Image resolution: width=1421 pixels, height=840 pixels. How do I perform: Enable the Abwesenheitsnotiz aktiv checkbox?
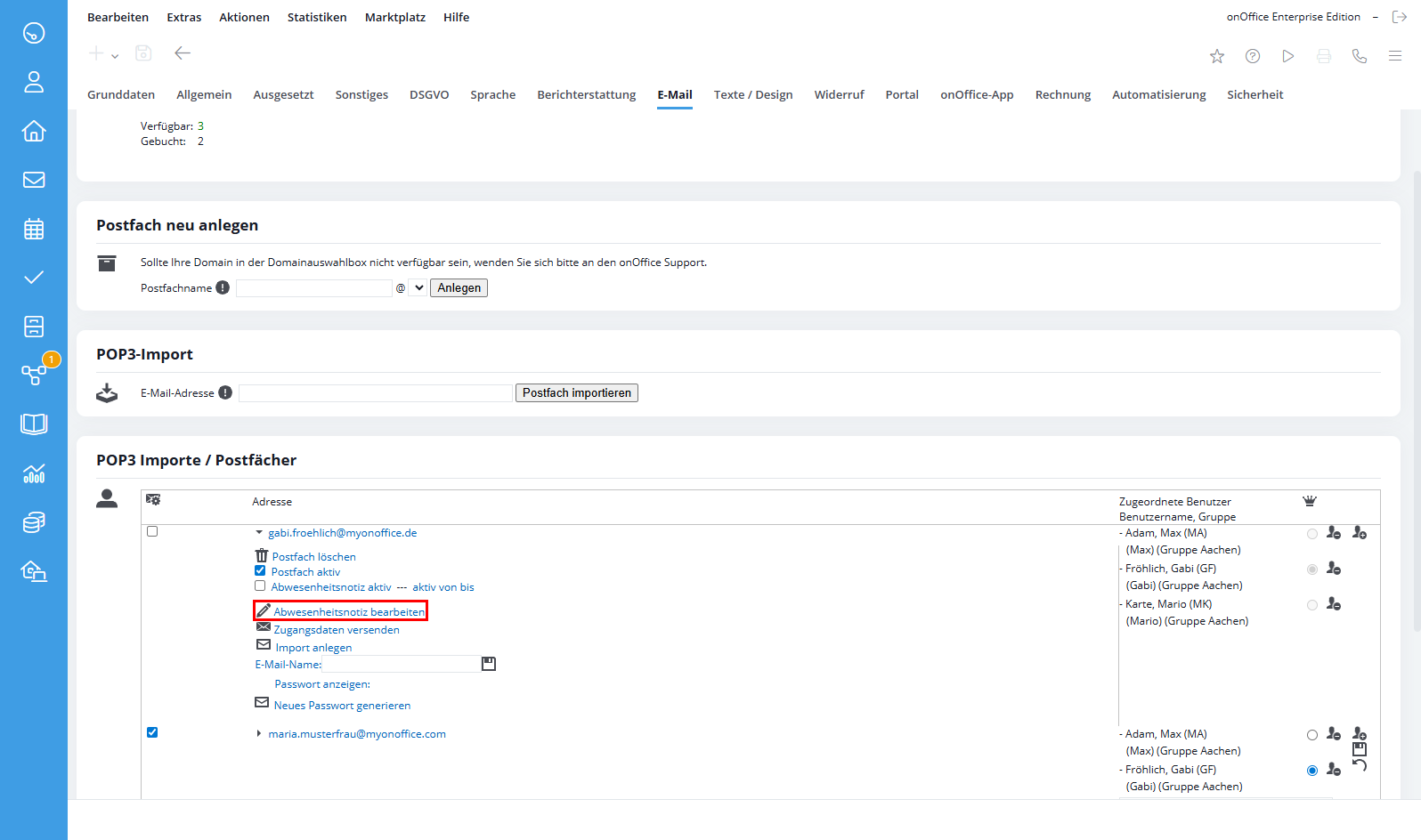pyautogui.click(x=260, y=586)
